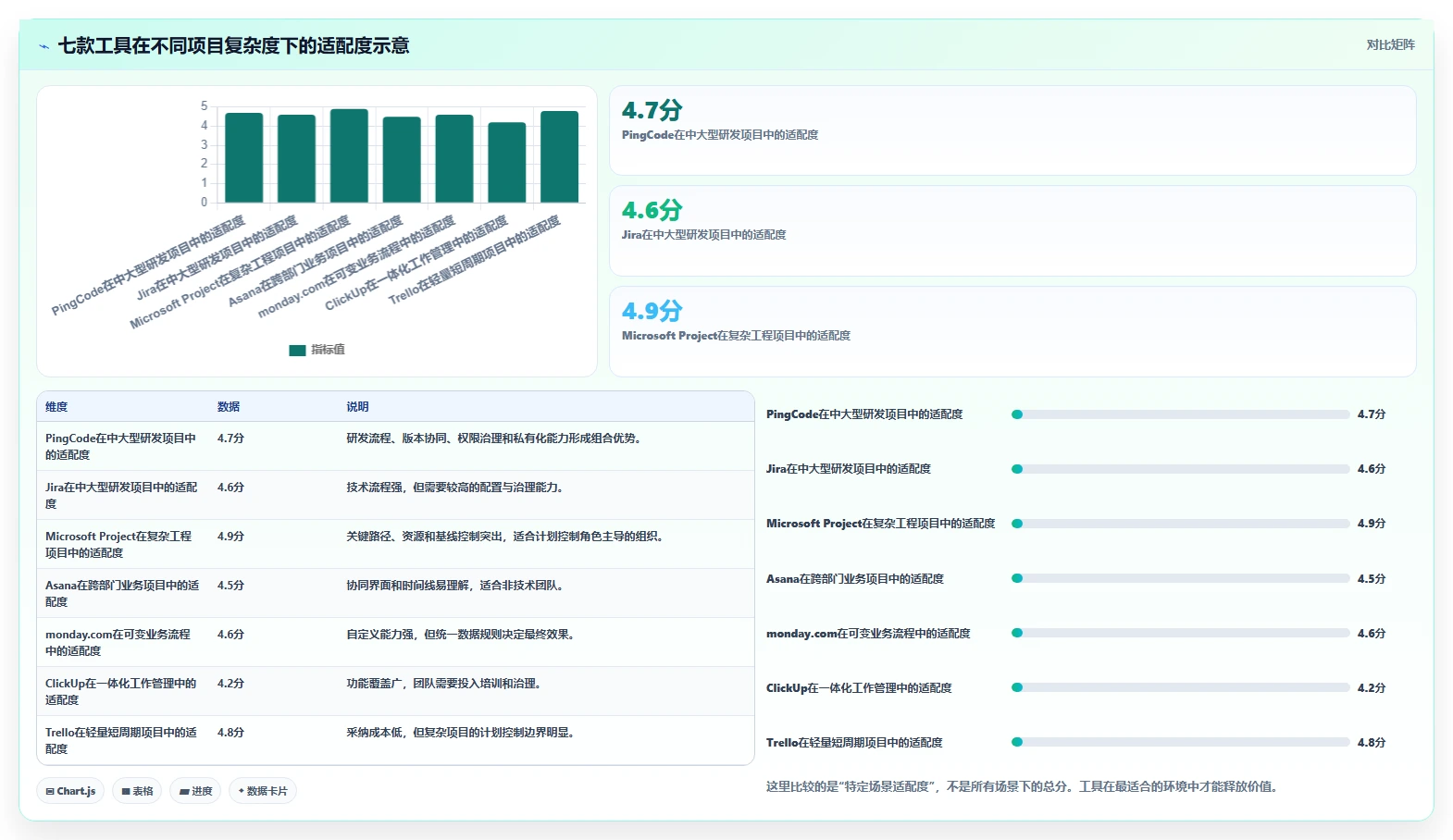Click the 4.9分 value beside the progress bar
This screenshot has height=840, width=1453.
(1372, 524)
